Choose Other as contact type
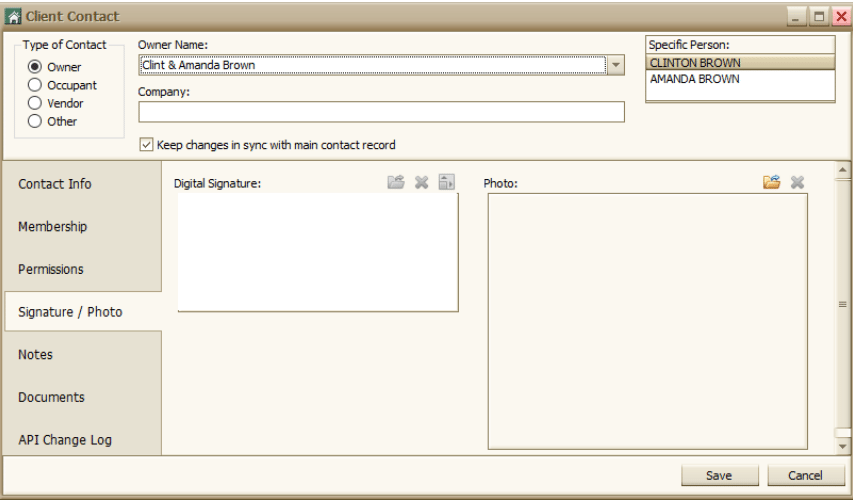Screen dimensions: 853x501 [35, 121]
